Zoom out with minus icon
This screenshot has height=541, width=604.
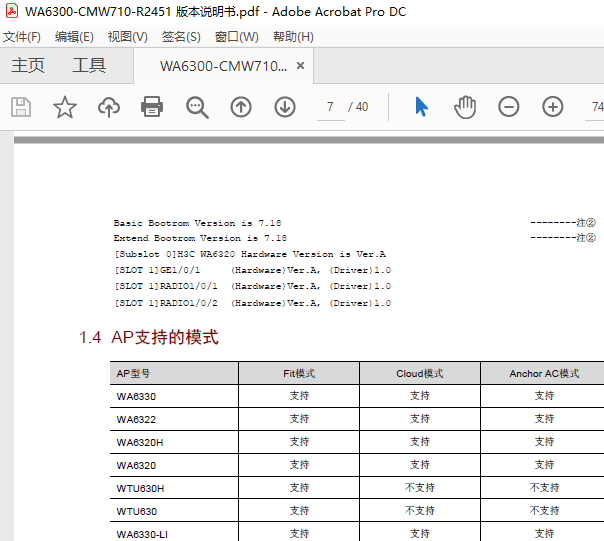[x=509, y=107]
